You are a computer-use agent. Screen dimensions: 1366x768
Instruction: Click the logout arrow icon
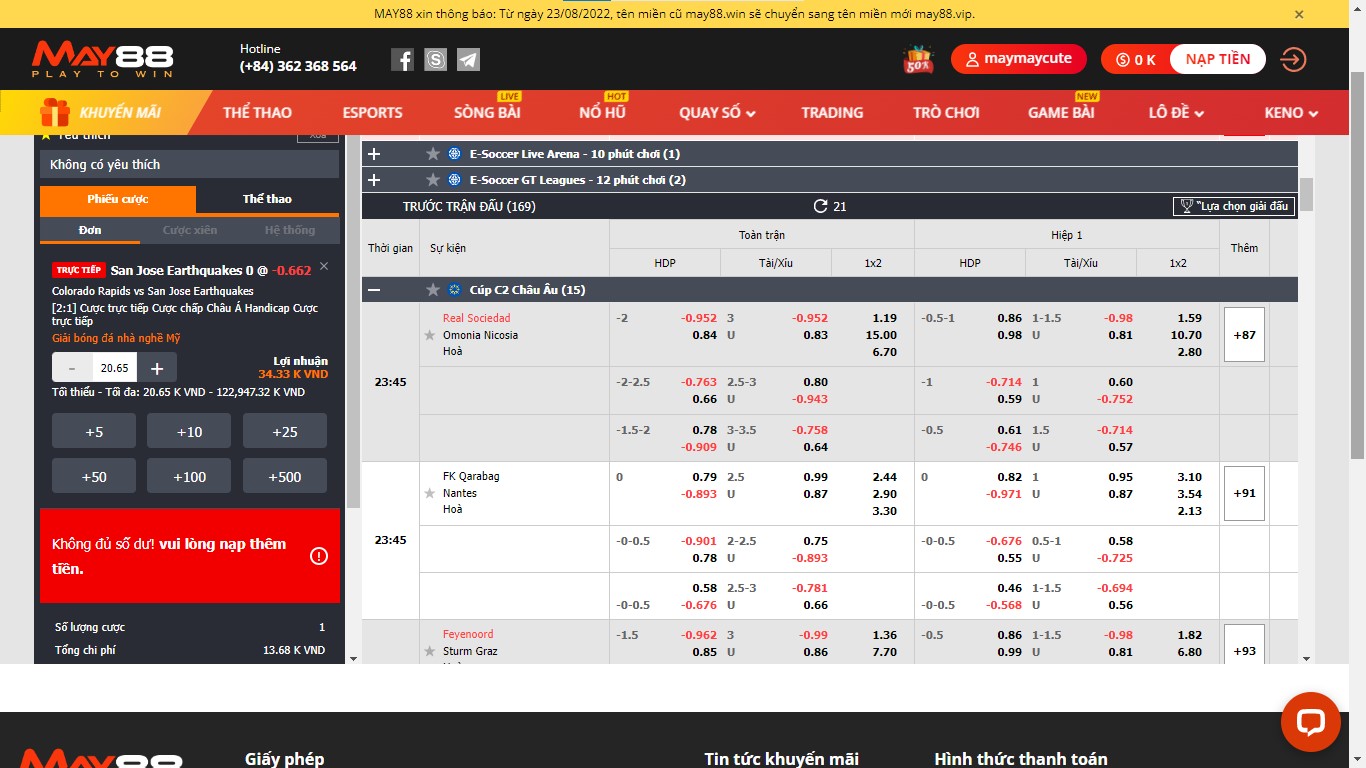1293,60
